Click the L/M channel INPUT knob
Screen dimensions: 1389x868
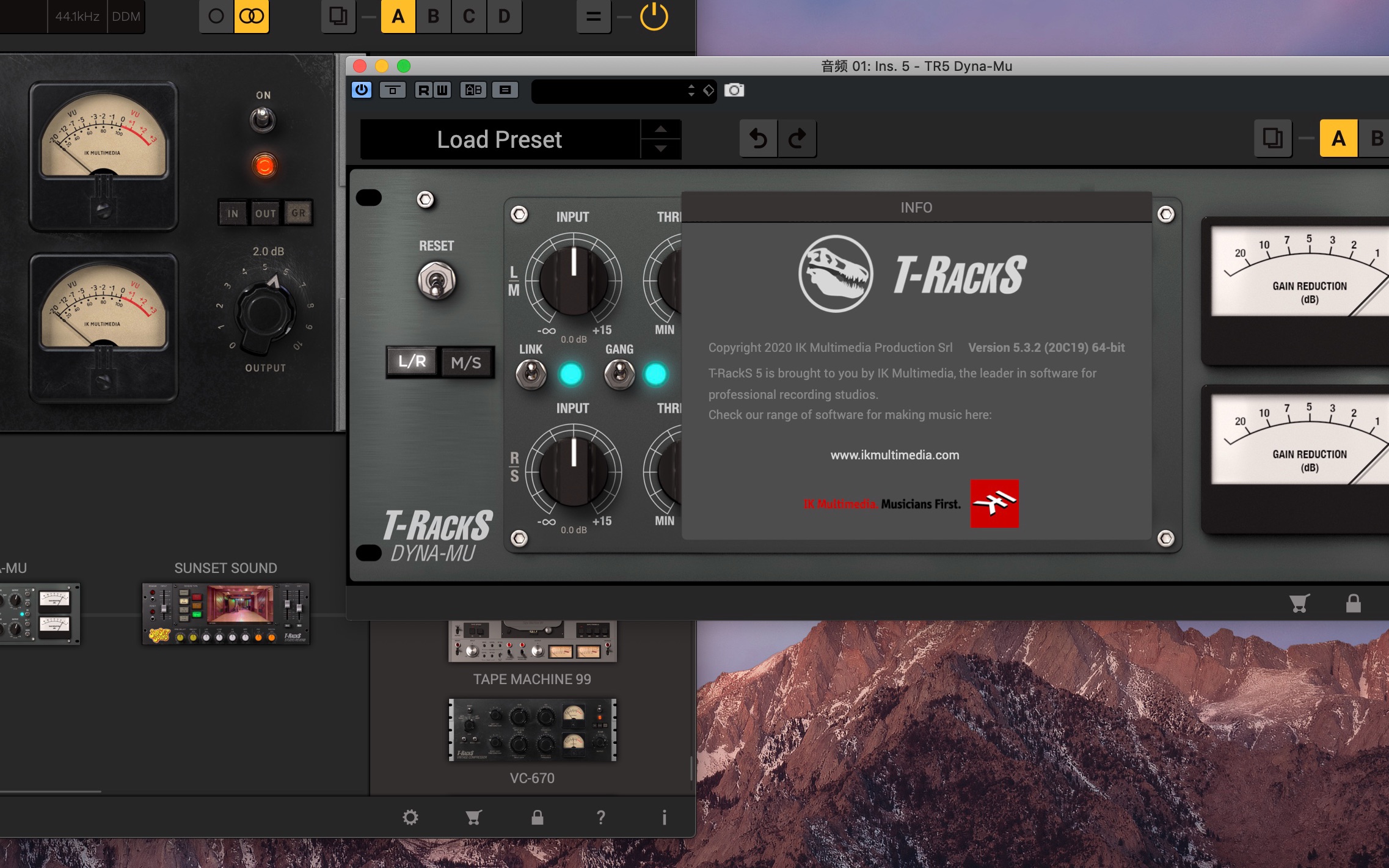coord(574,281)
